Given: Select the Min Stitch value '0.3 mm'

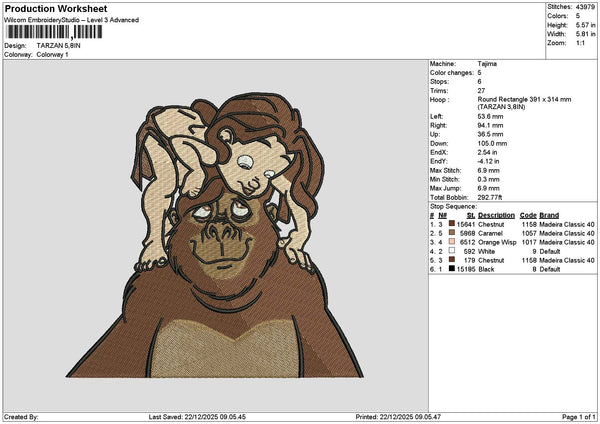Looking at the screenshot, I should 488,179.
